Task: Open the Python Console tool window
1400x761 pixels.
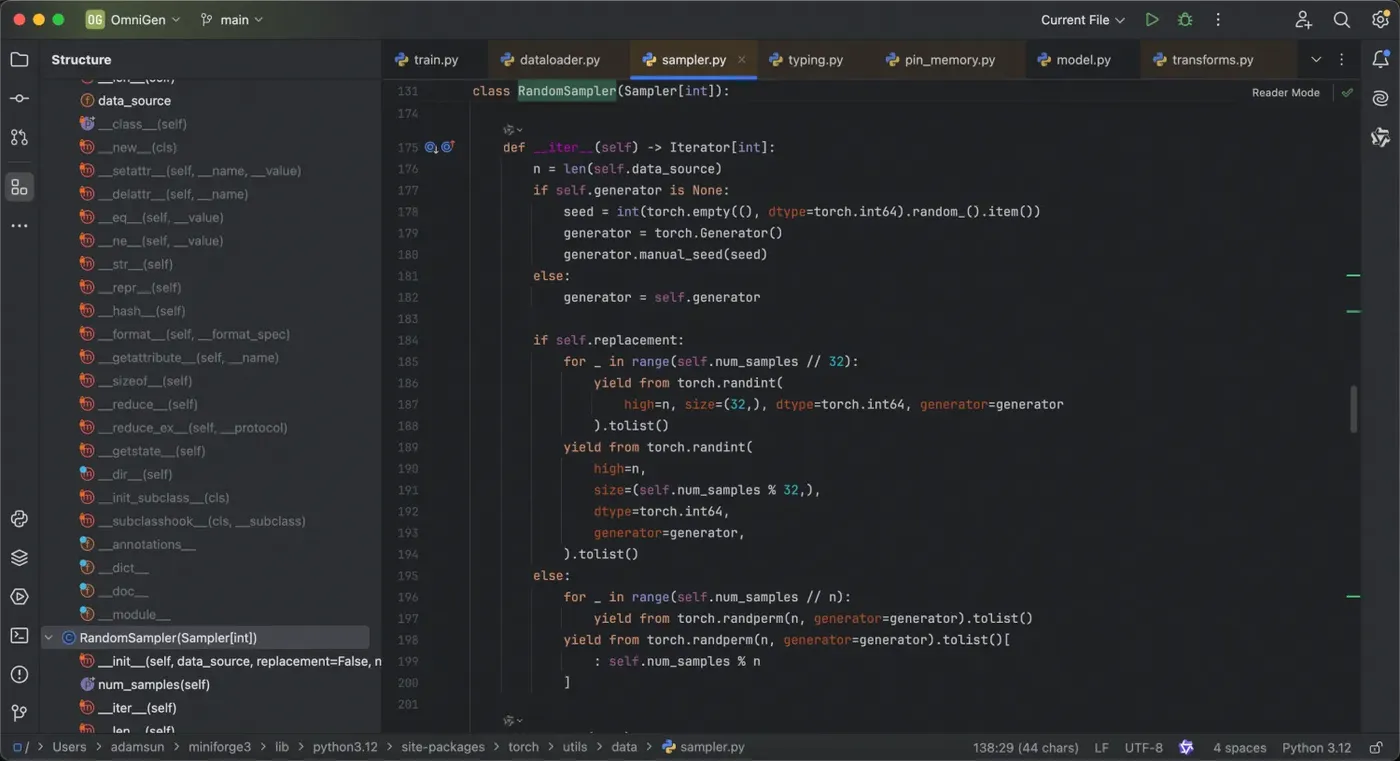Action: tap(19, 519)
